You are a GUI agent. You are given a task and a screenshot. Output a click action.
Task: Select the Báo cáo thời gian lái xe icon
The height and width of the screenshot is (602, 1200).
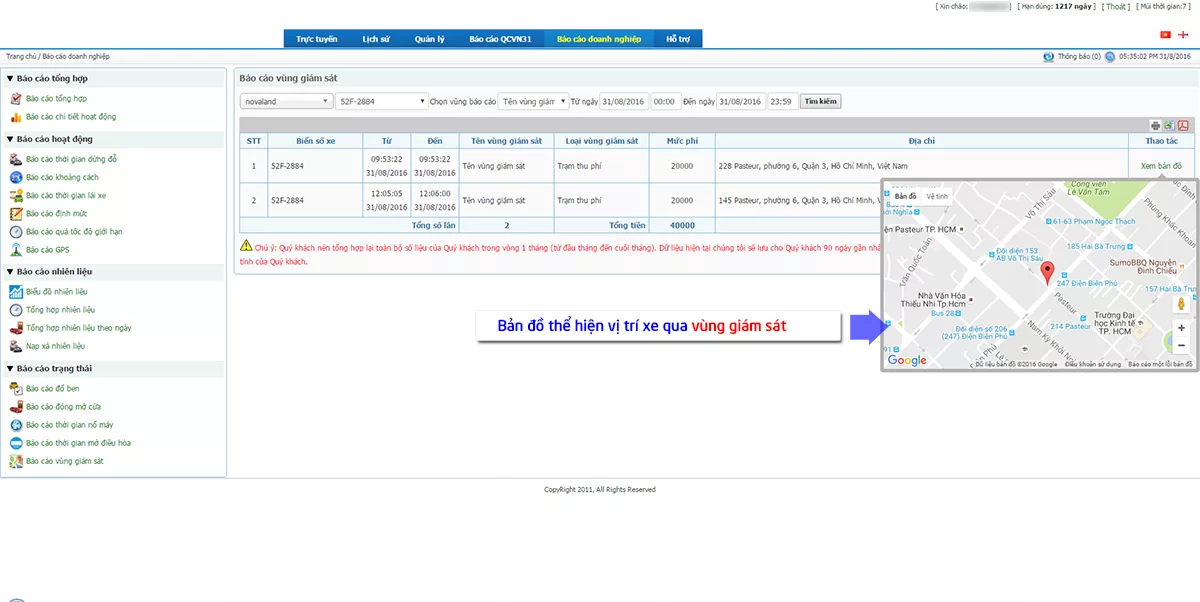pos(16,195)
